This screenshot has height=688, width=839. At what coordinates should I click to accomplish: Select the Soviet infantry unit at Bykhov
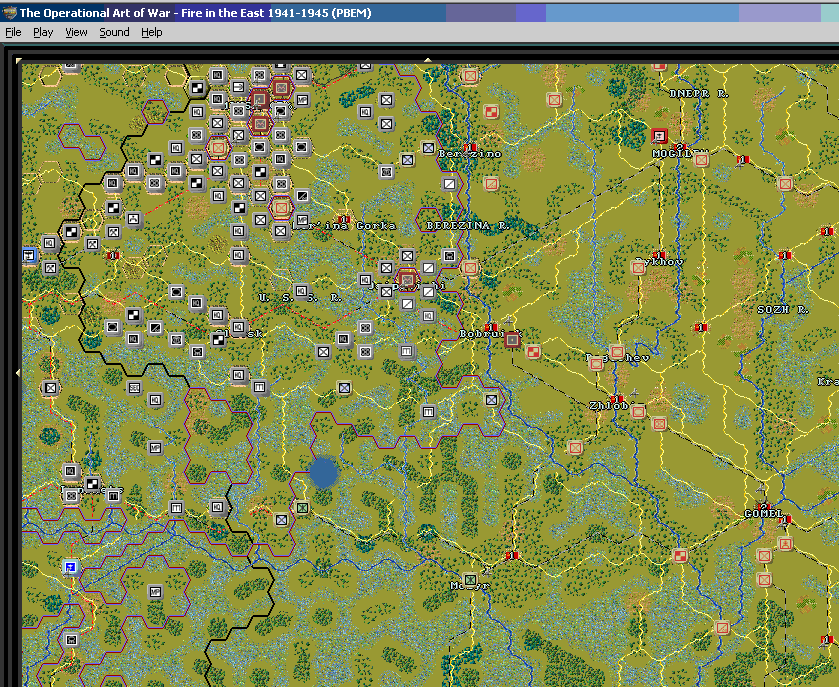pyautogui.click(x=638, y=267)
